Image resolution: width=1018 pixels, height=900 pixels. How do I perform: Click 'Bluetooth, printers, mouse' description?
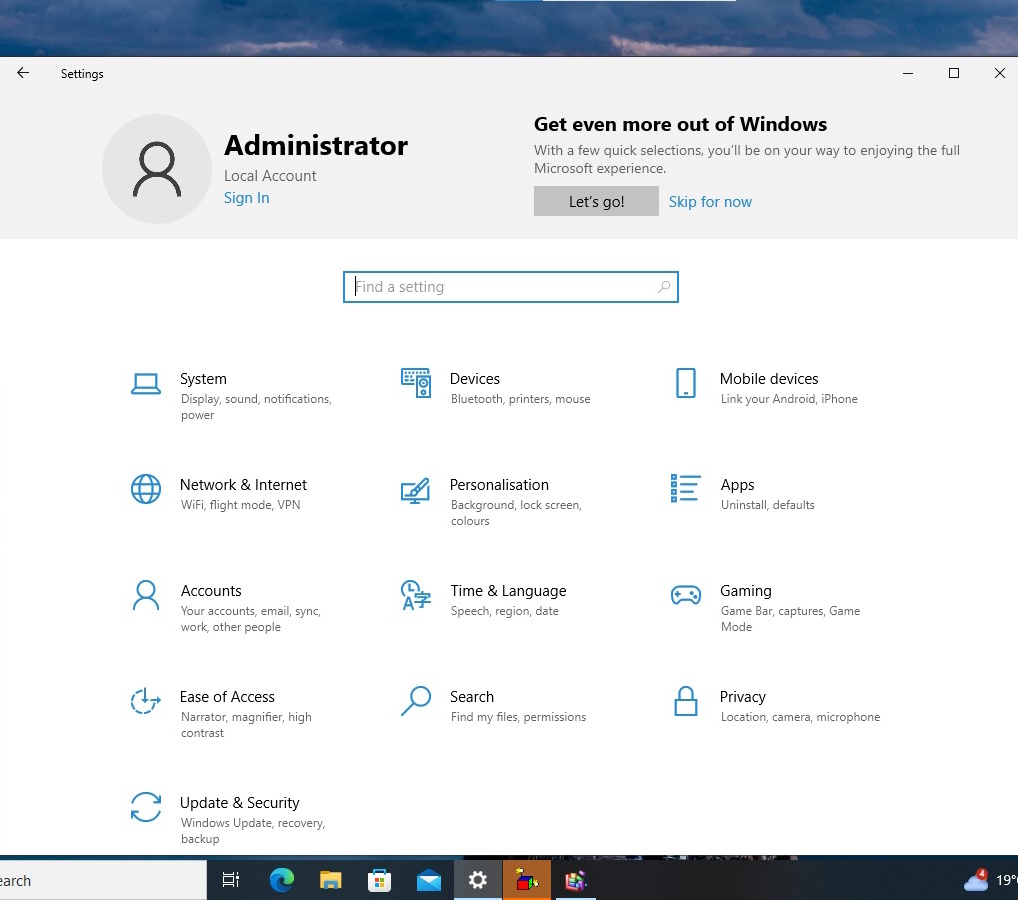click(520, 399)
